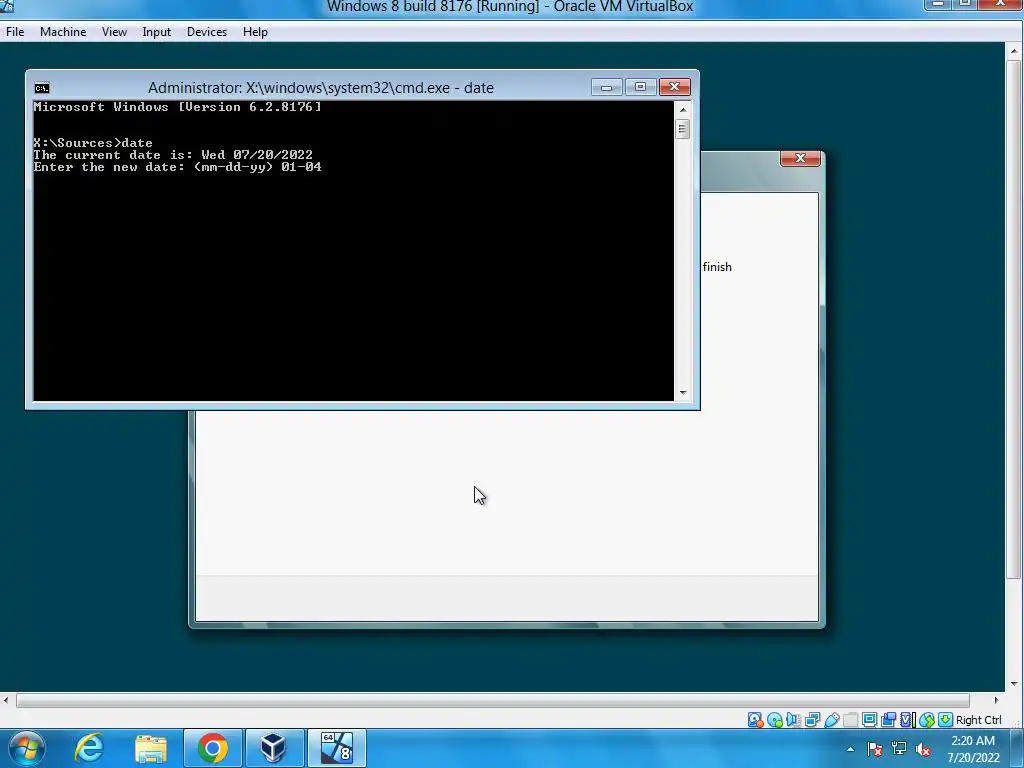Click the Right Ctrl host key label
1024x768 pixels.
pyautogui.click(x=978, y=720)
